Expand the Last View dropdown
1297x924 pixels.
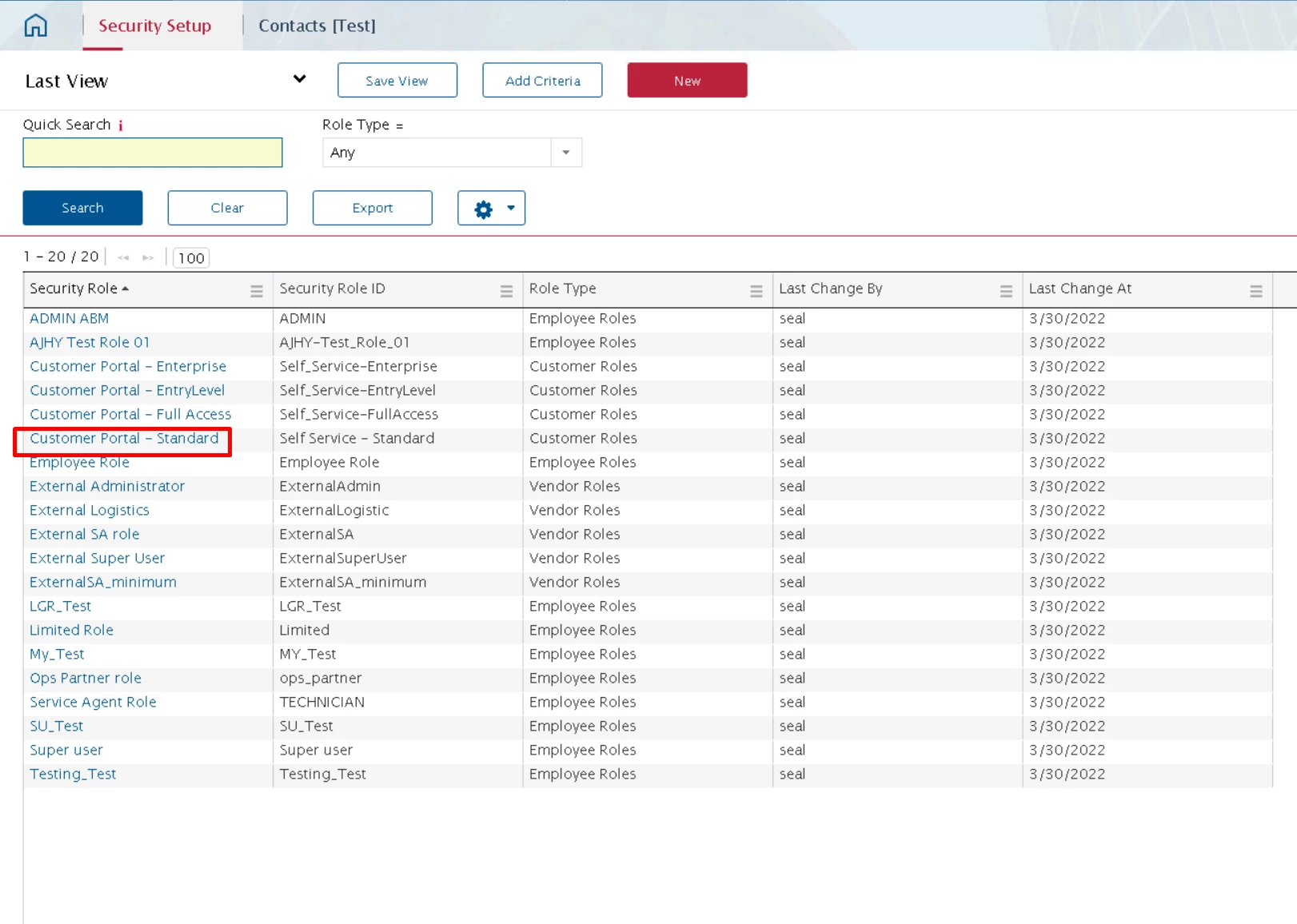299,79
